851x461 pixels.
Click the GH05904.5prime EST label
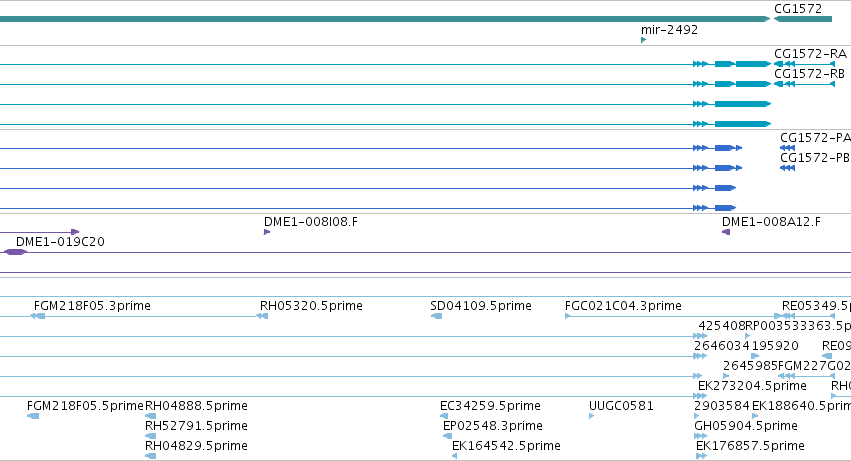coord(746,426)
